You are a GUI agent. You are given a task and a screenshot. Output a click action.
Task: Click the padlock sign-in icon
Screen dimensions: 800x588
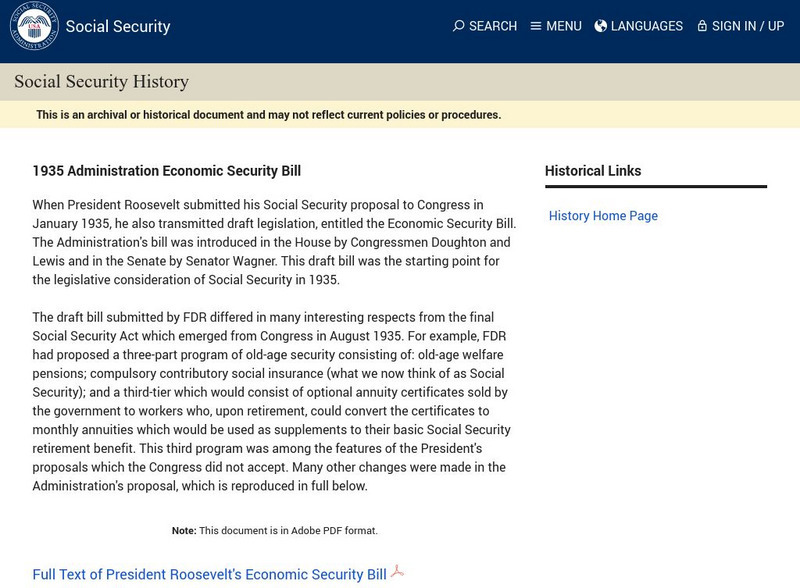click(x=702, y=26)
